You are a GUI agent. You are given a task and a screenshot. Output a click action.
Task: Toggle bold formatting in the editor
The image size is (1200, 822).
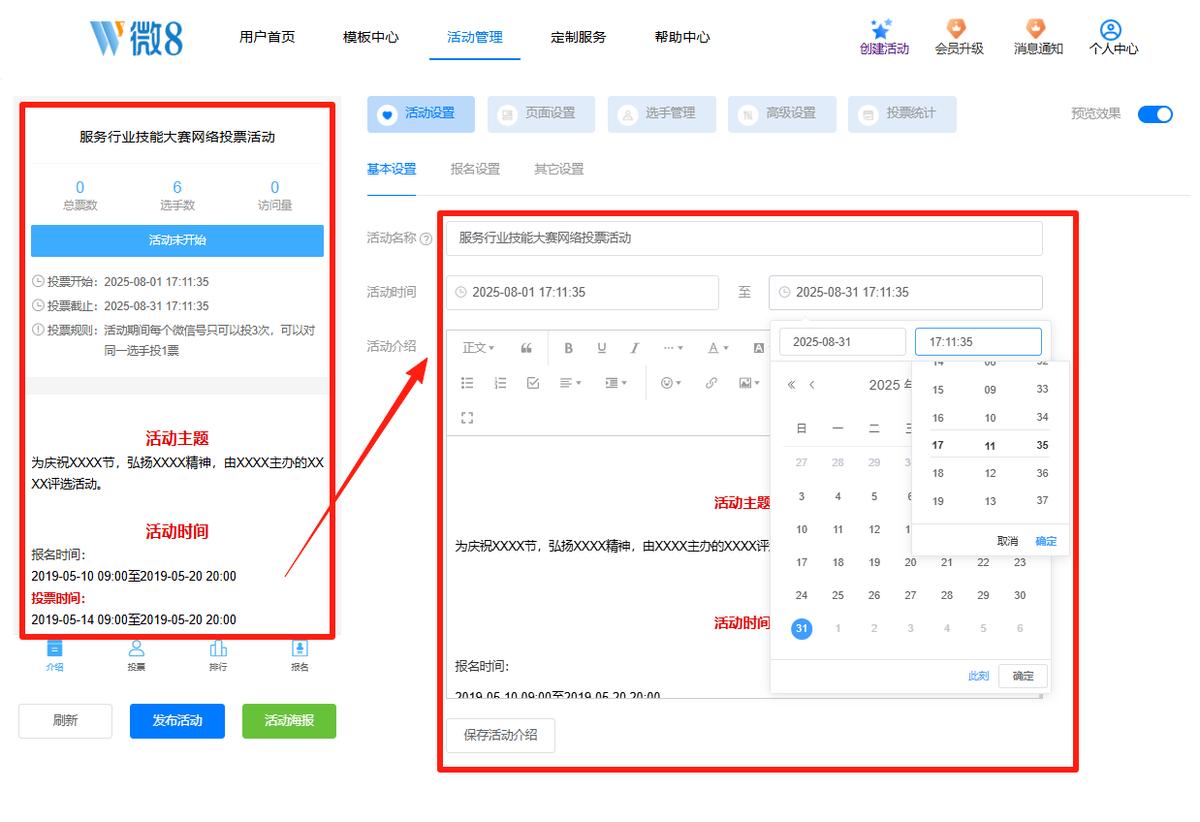pos(569,348)
